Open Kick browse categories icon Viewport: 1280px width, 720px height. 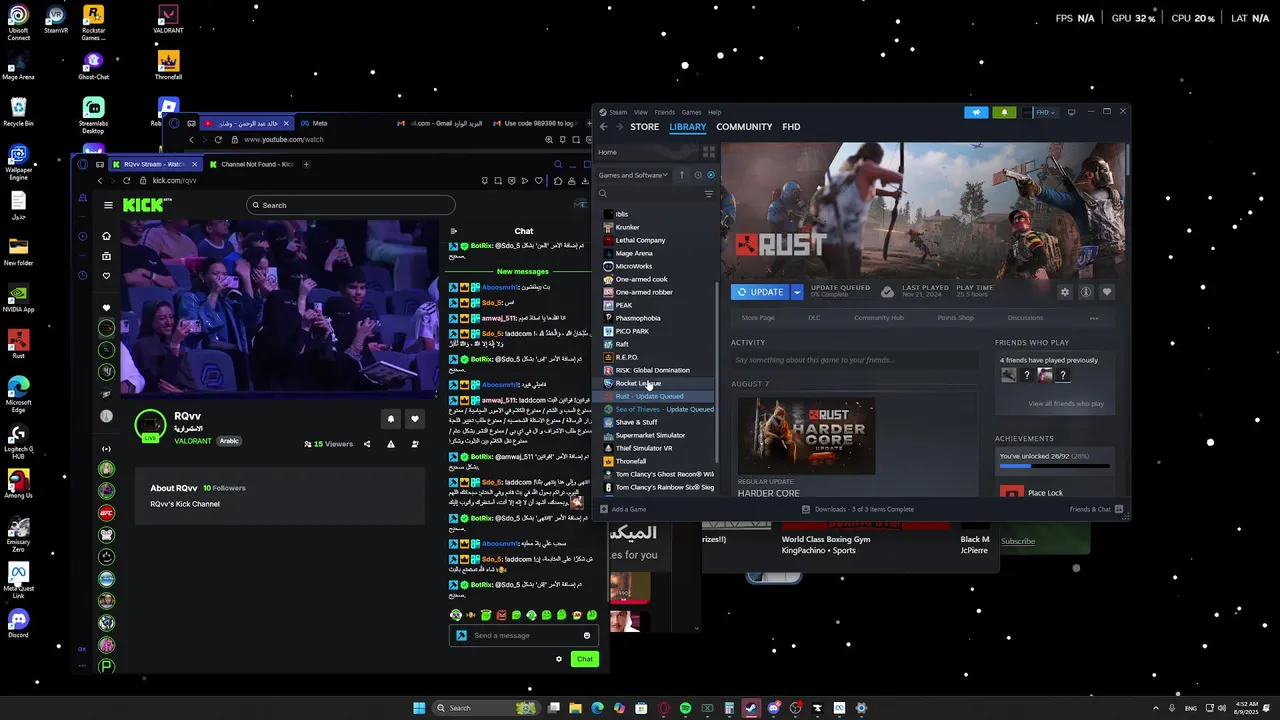click(106, 256)
